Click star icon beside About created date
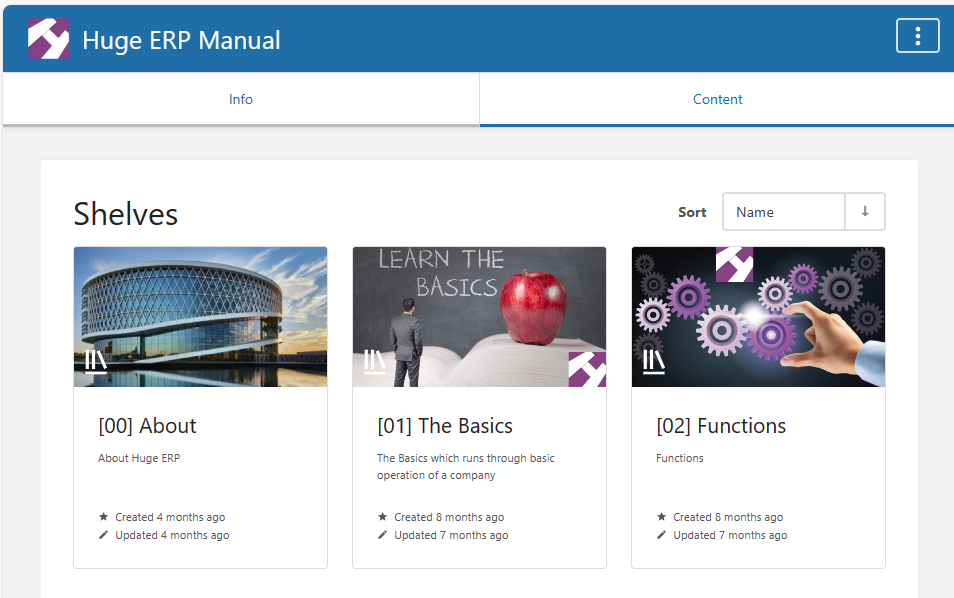The image size is (954, 598). [103, 517]
